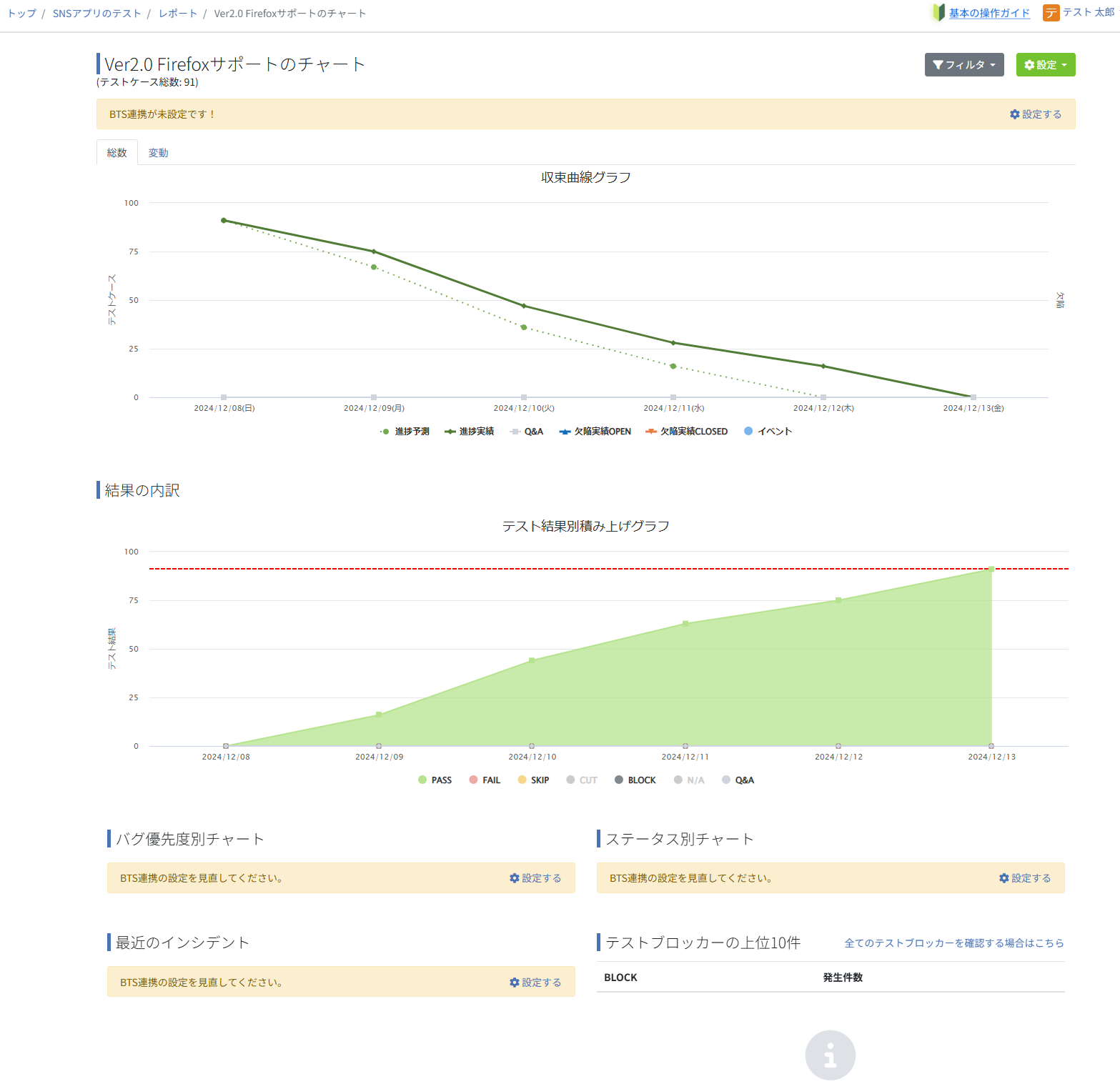Image resolution: width=1120 pixels, height=1084 pixels.
Task: Click PASS data point at 2024/12/12
Action: click(838, 600)
